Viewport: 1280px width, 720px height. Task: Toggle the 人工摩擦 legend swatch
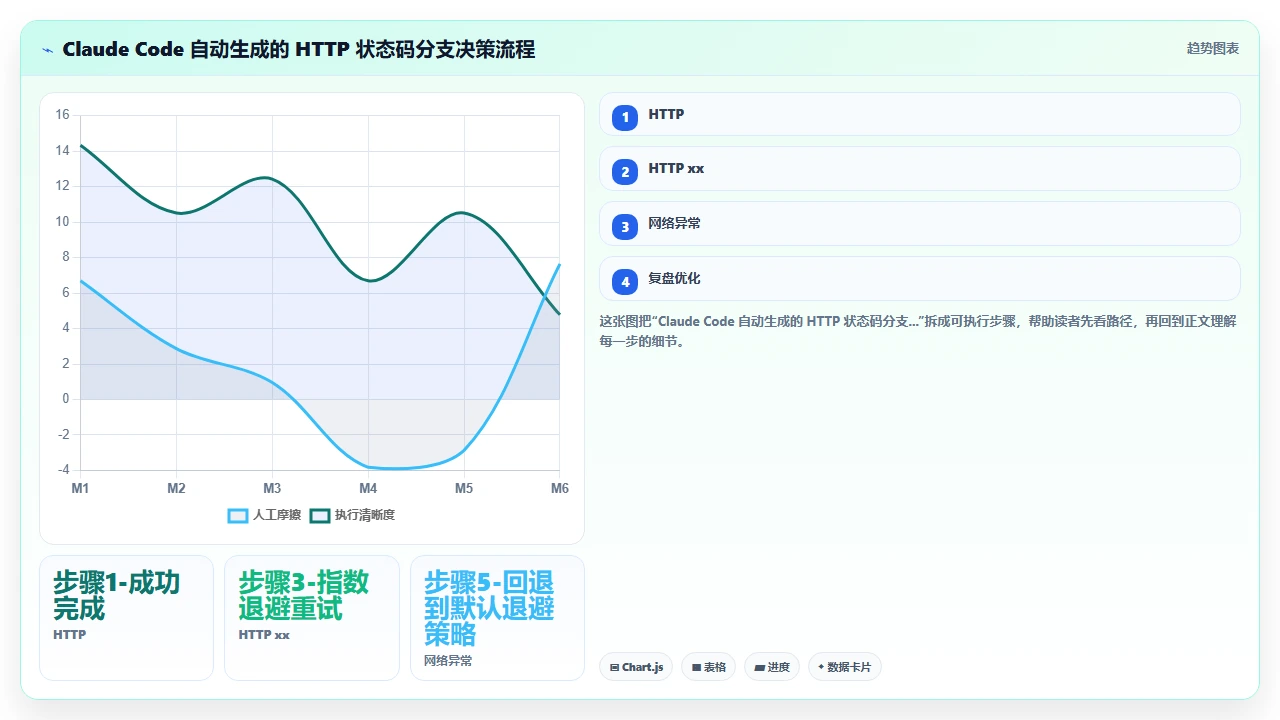click(238, 515)
